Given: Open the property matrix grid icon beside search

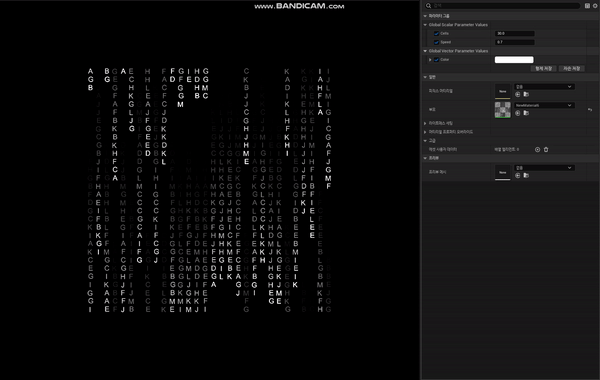Looking at the screenshot, I should point(587,6).
